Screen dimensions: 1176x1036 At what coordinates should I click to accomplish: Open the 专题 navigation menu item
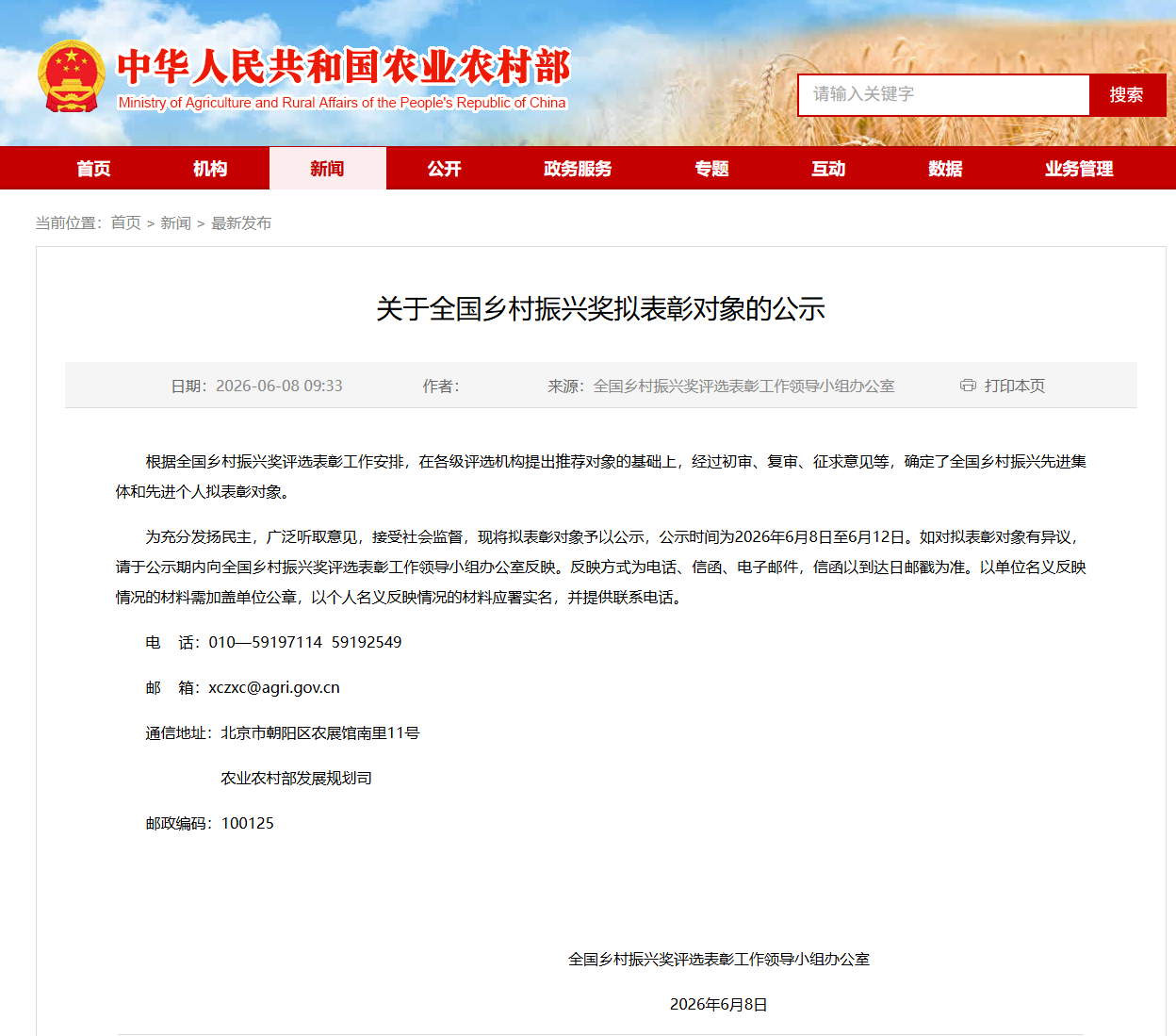click(712, 169)
